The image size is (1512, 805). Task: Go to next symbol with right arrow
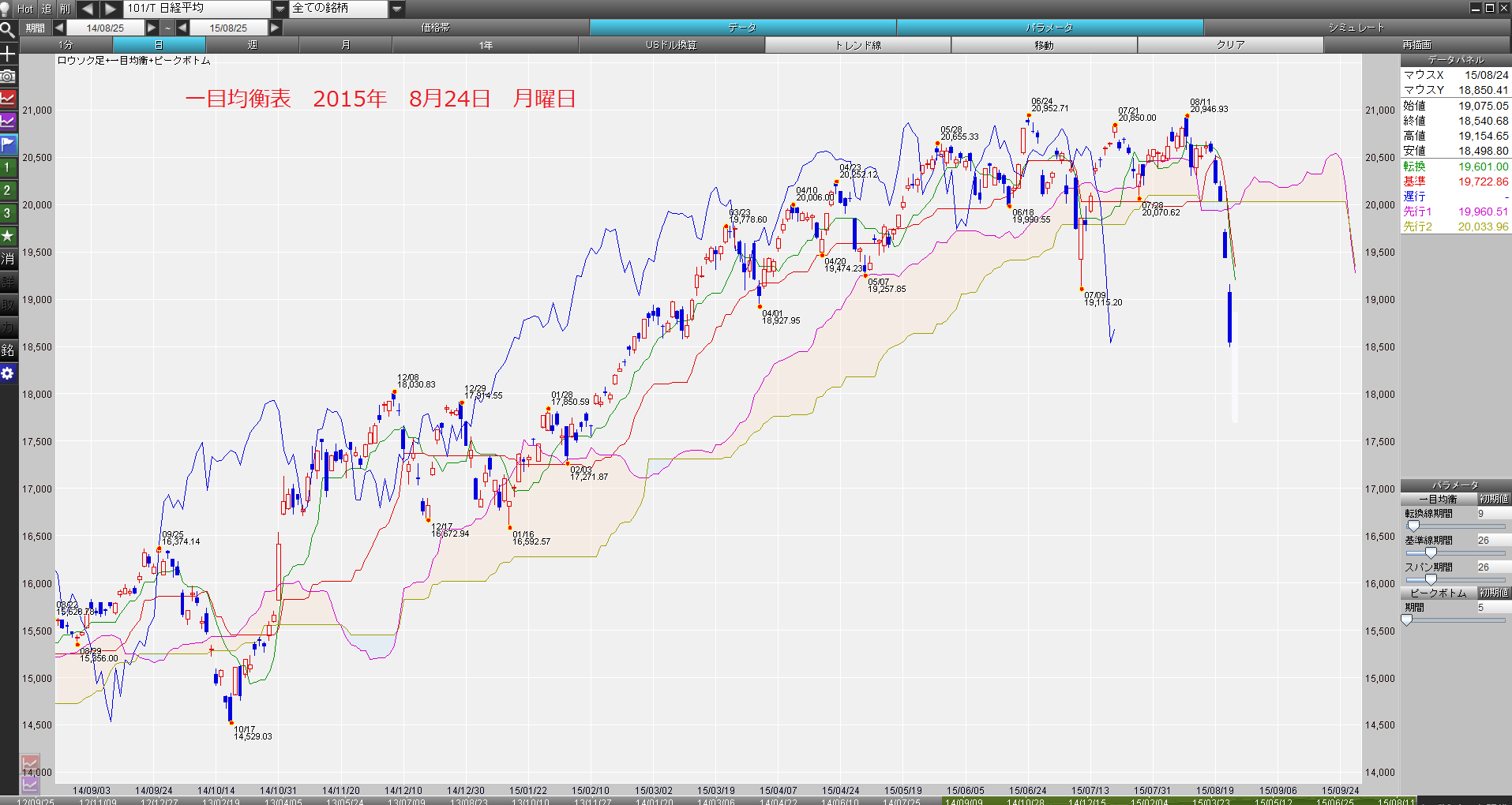(111, 9)
